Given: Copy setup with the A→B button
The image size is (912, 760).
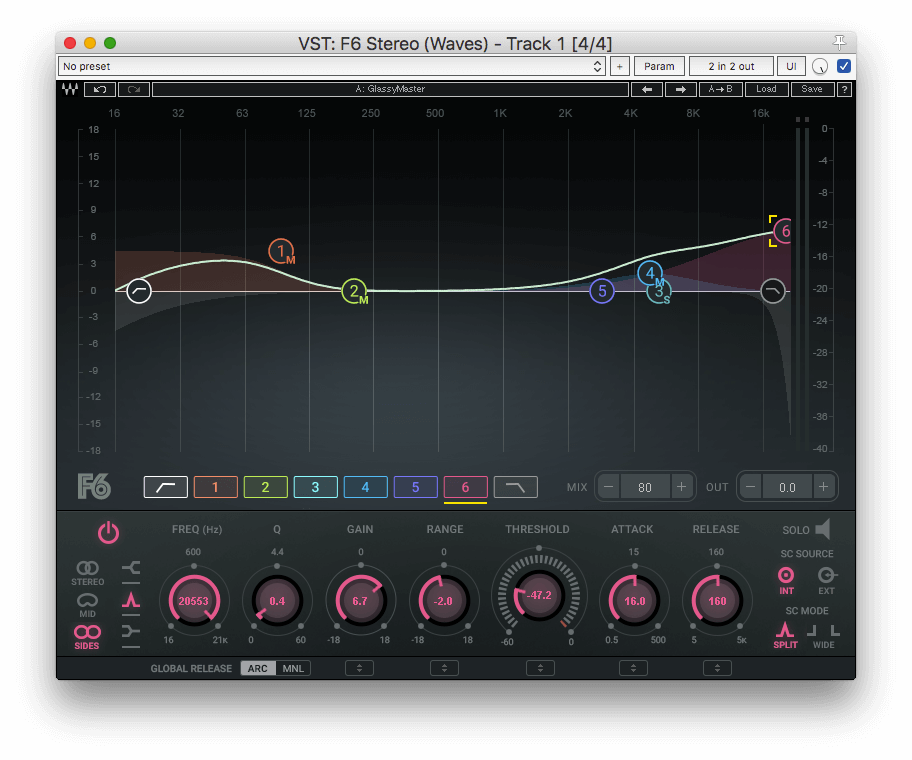Looking at the screenshot, I should pyautogui.click(x=720, y=89).
